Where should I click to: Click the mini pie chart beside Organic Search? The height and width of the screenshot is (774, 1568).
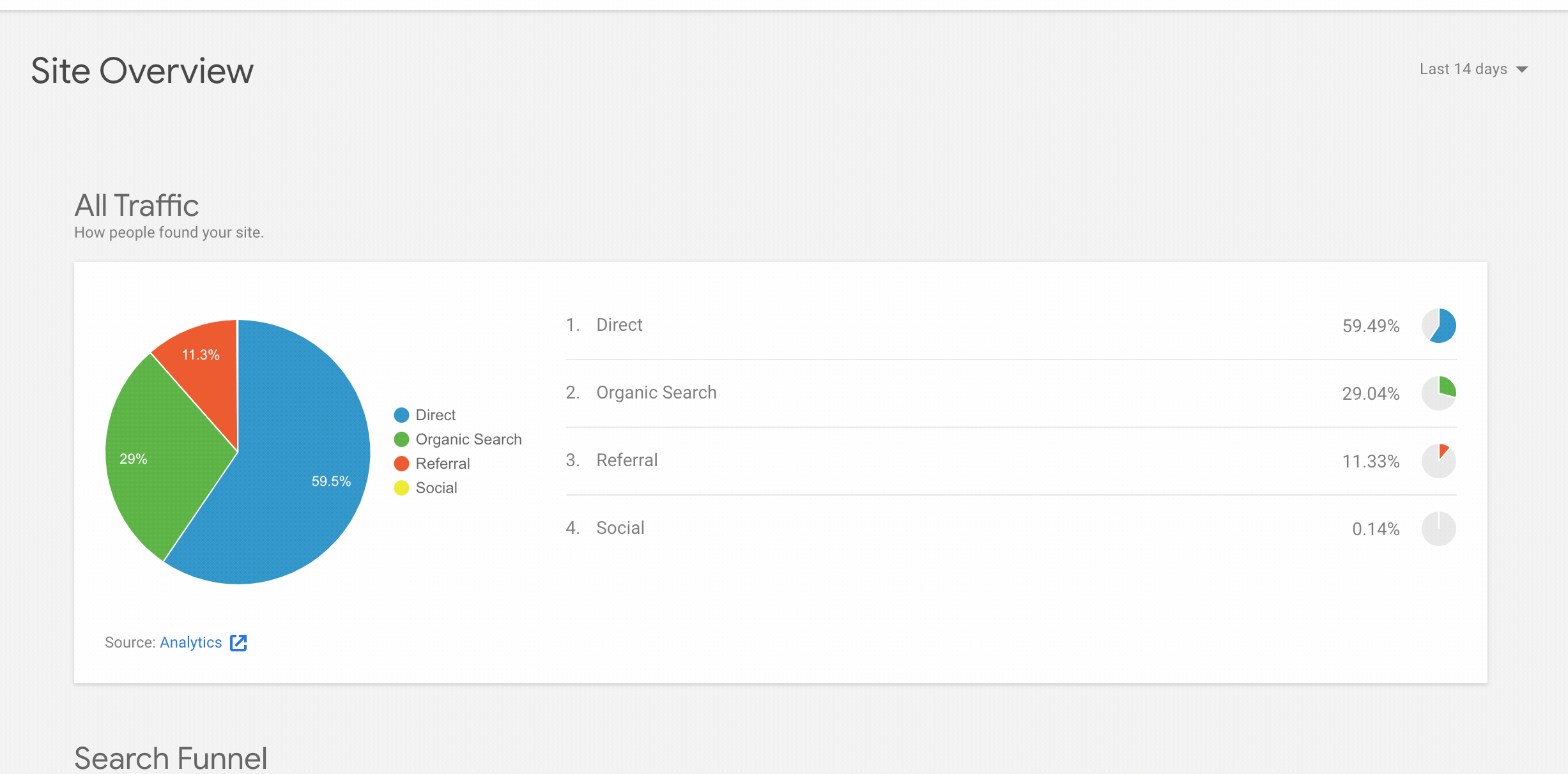pyautogui.click(x=1439, y=393)
